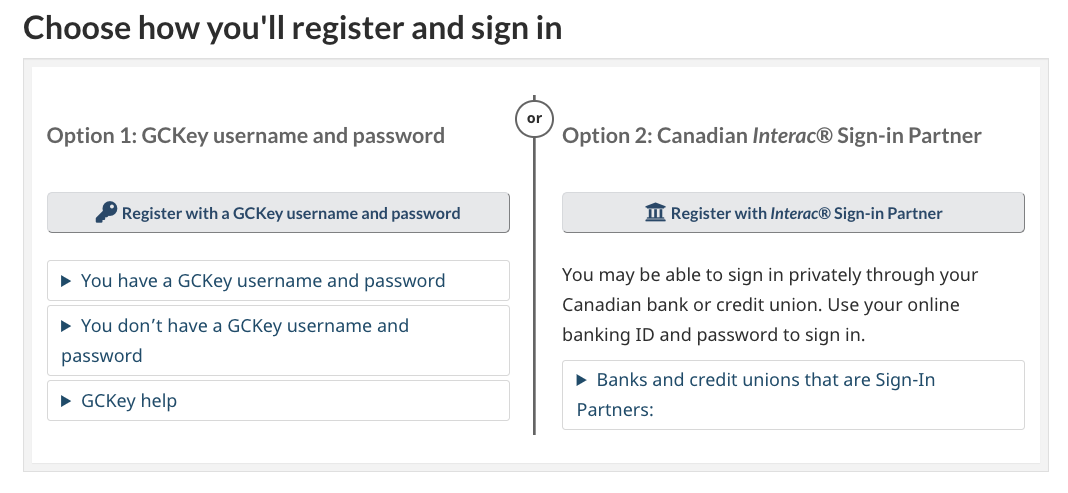Click the bank building icon on Interac button
This screenshot has height=493, width=1068.
point(655,212)
